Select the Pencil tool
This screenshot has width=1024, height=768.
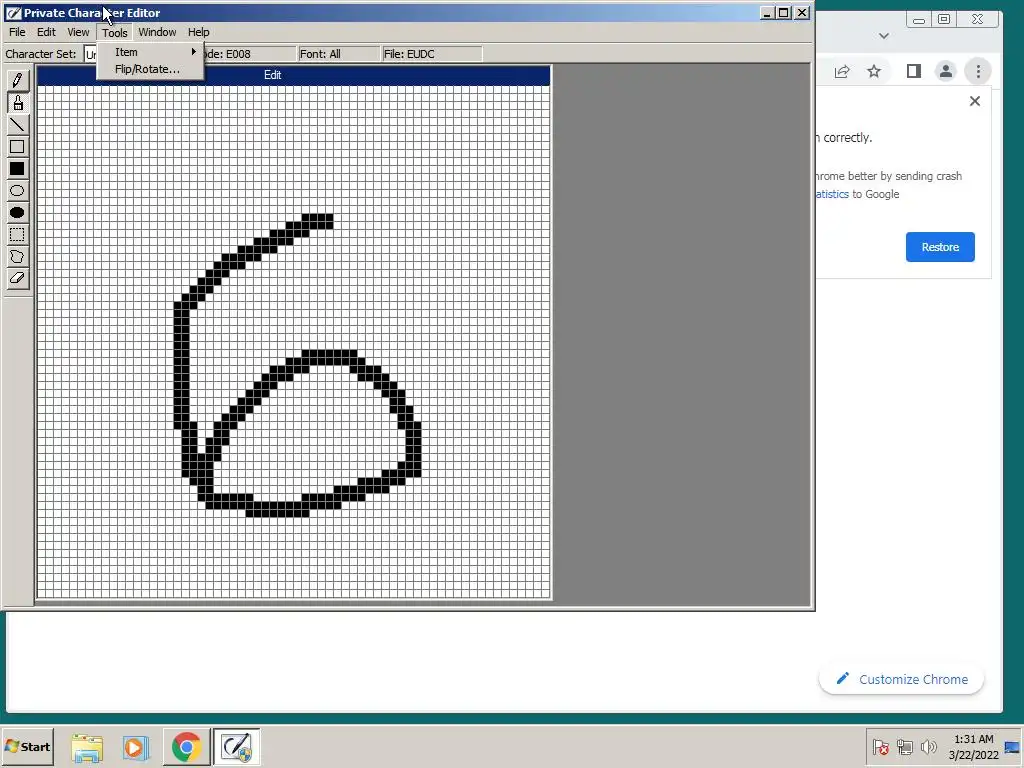(x=18, y=80)
